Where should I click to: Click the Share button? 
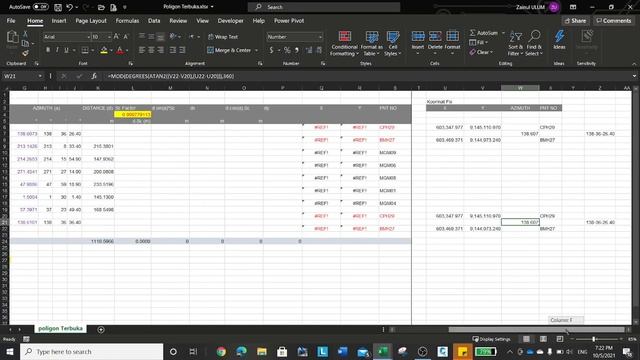tap(576, 20)
